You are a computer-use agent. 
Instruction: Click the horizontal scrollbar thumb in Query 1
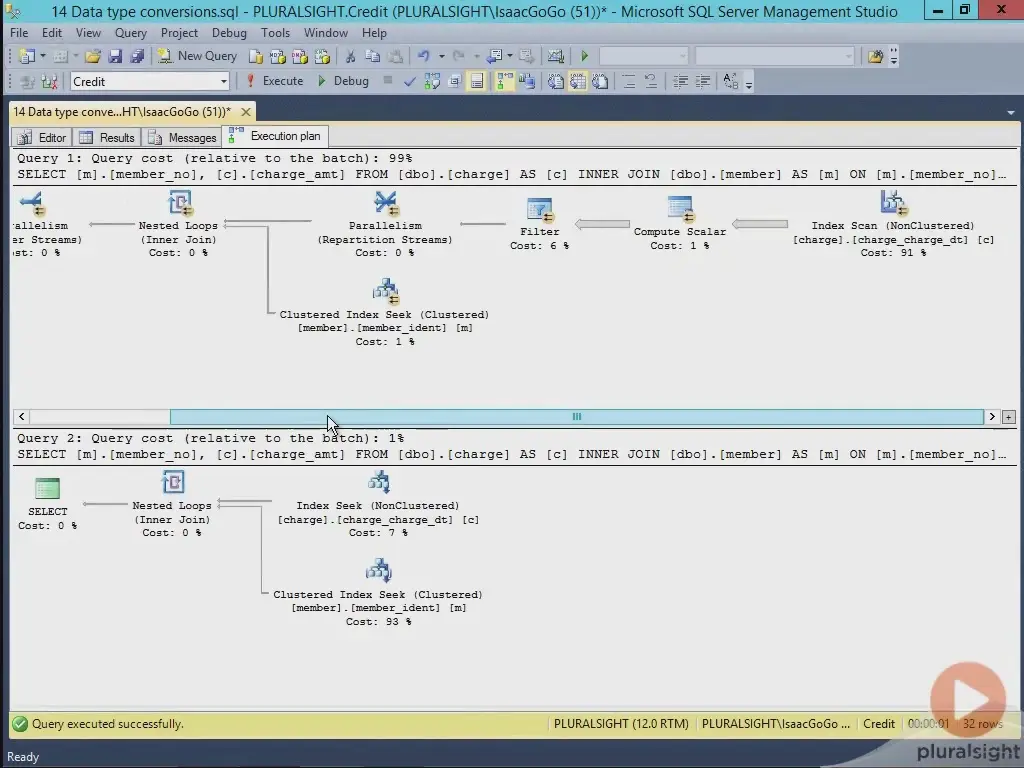[x=577, y=417]
